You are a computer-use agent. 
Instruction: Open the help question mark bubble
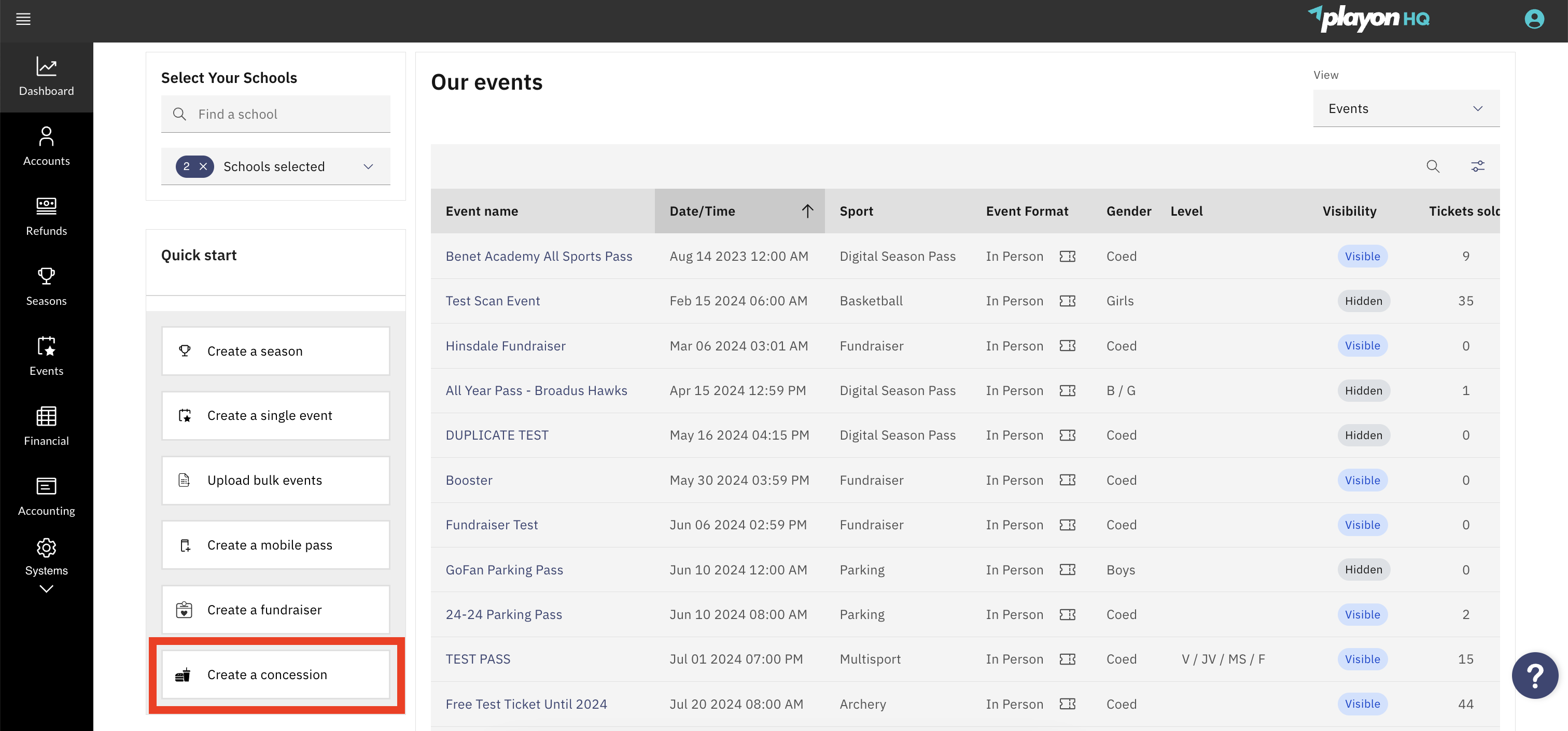coord(1534,675)
